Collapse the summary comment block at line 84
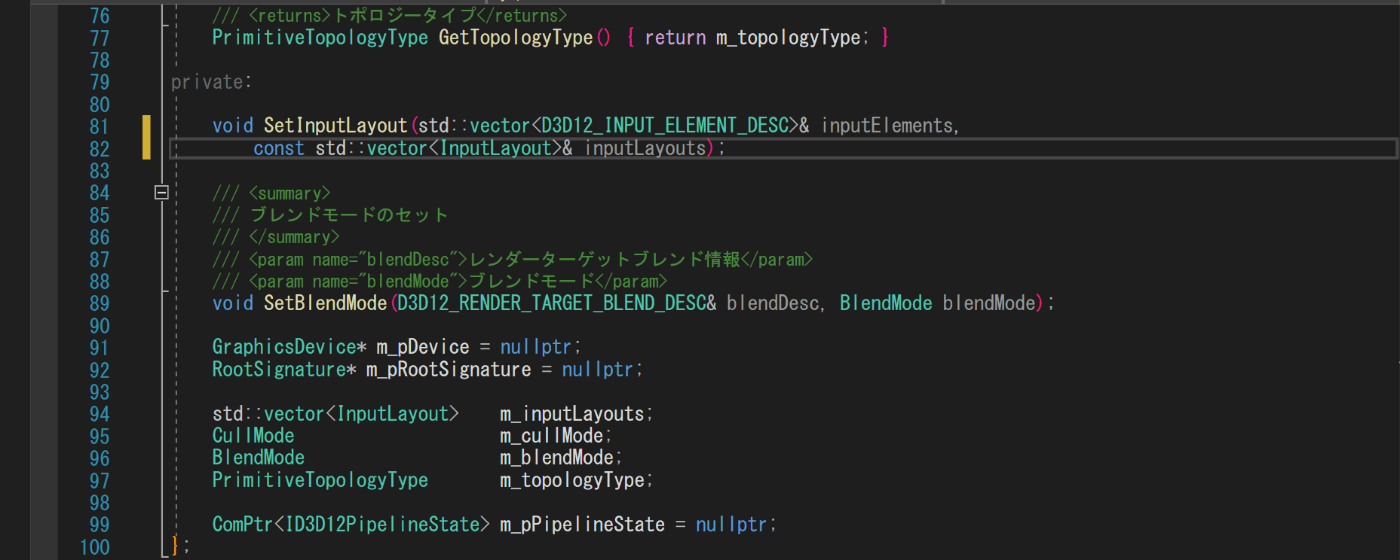 tap(161, 192)
